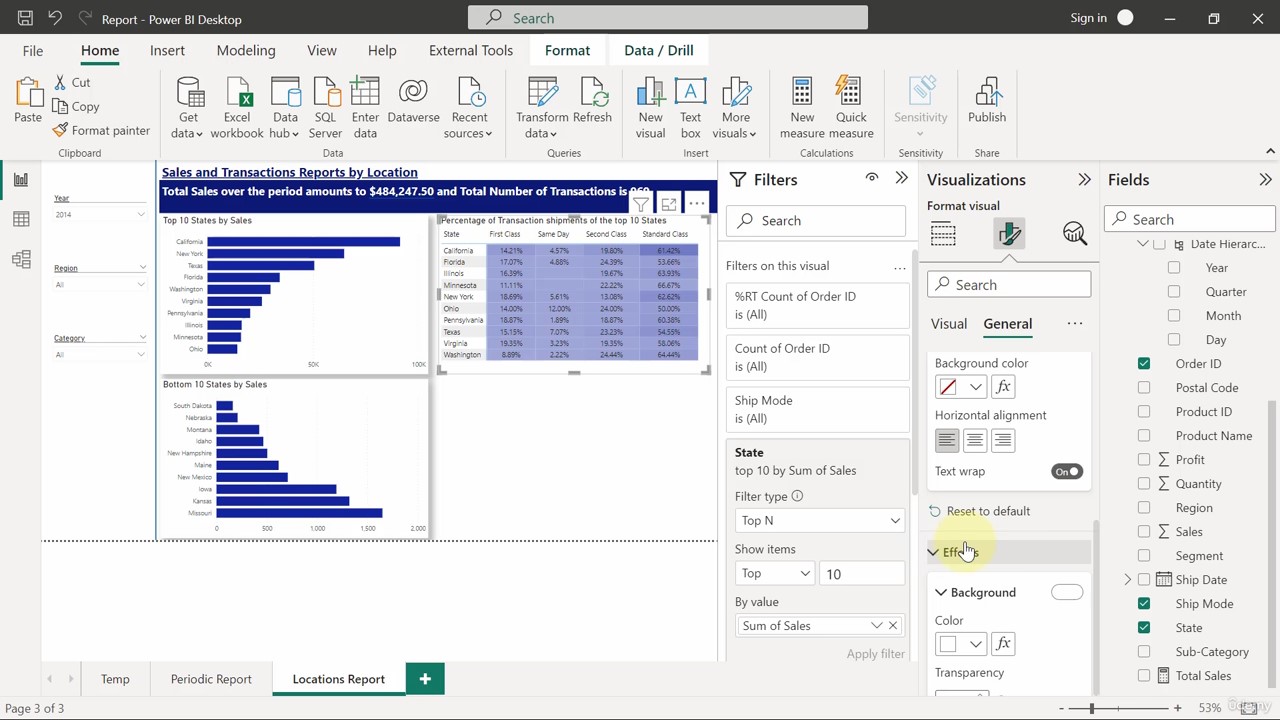The height and width of the screenshot is (720, 1280).
Task: Open Transform data button
Action: pos(542,108)
